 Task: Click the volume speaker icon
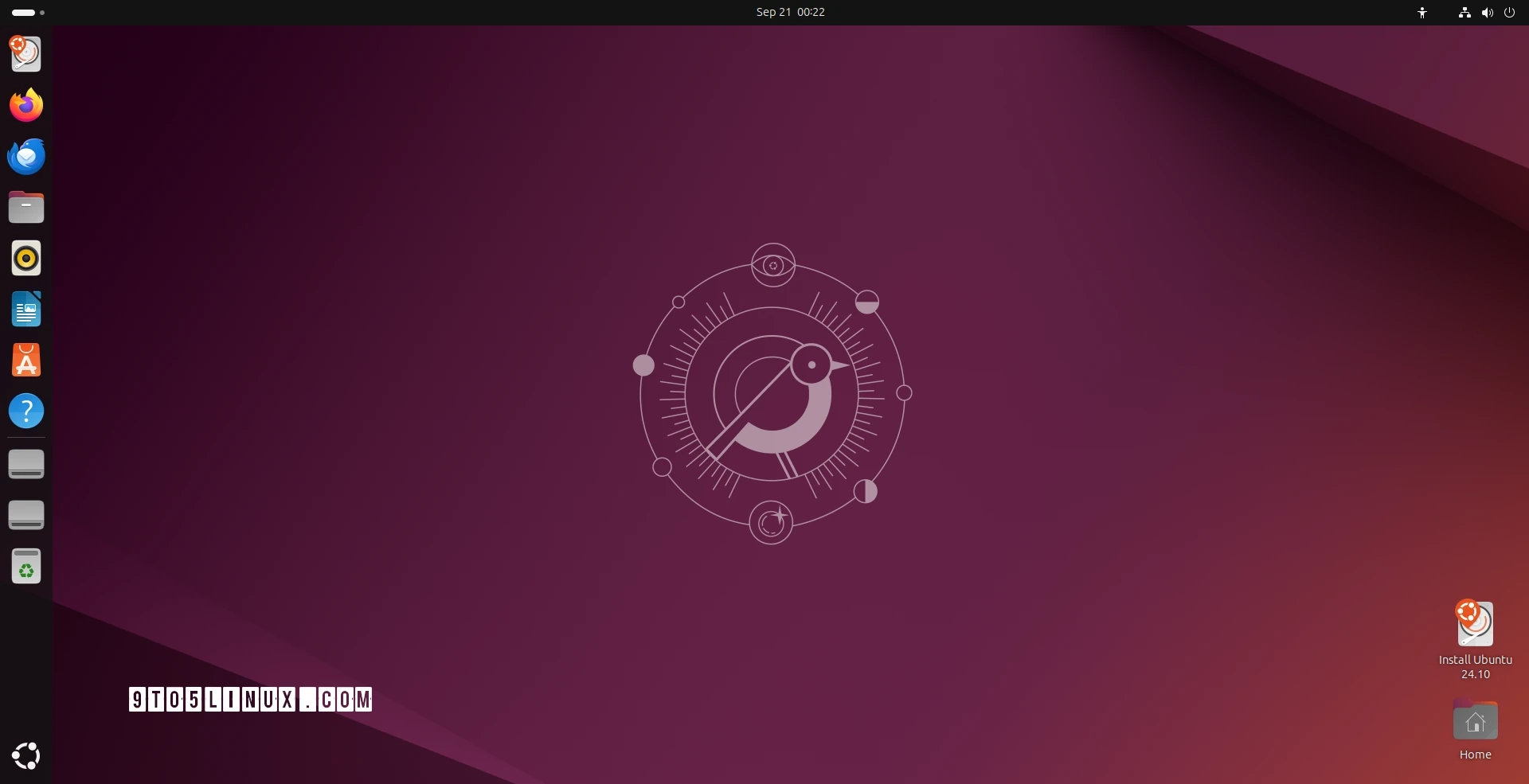click(x=1487, y=13)
